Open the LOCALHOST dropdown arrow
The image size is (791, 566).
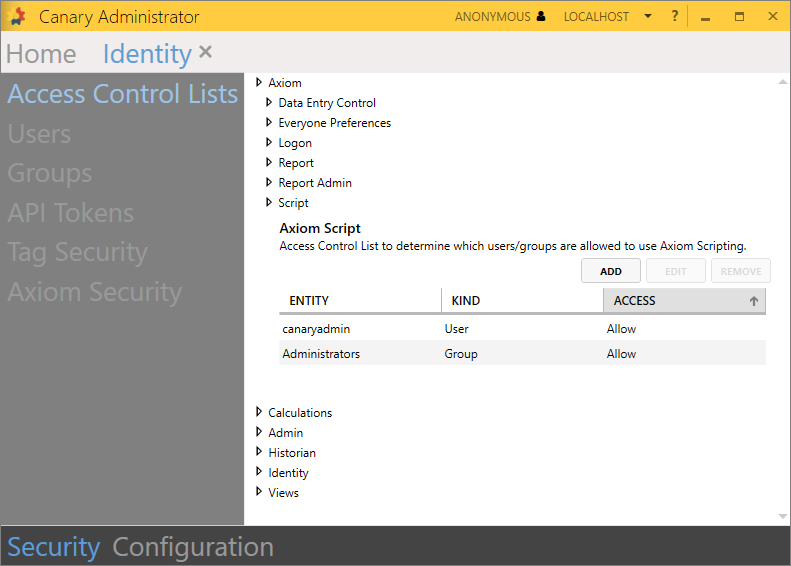[x=648, y=17]
